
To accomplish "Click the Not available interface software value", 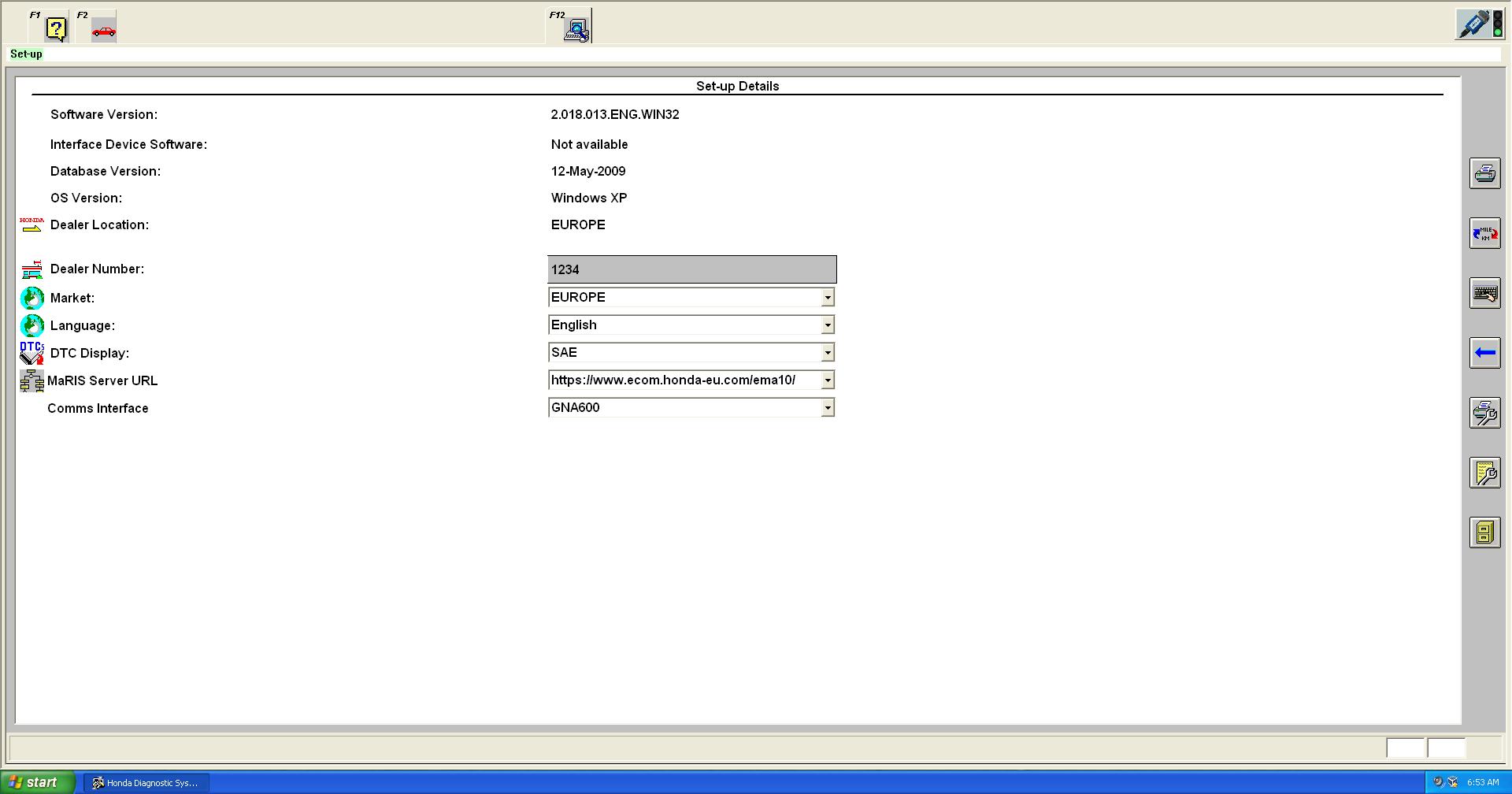I will pos(589,144).
